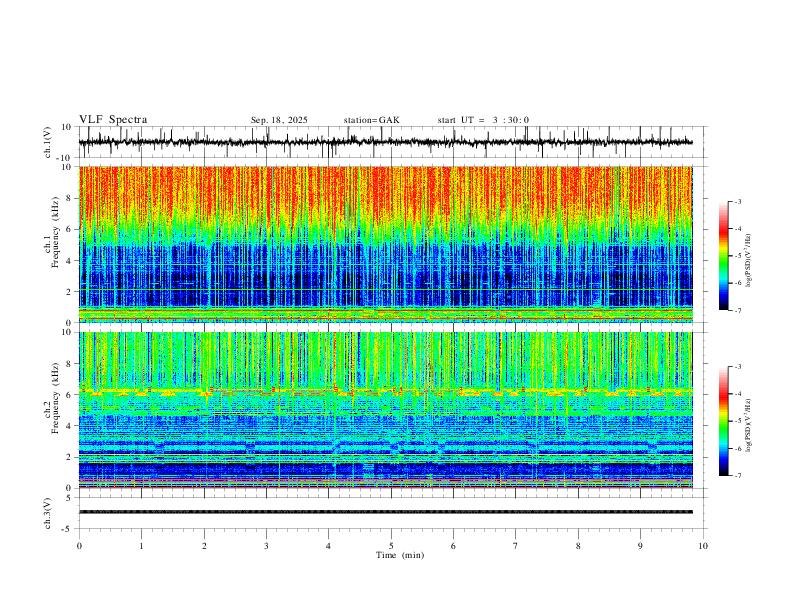Click the "-5" tick on ch.1 colorbar
792x612 pixels.
click(737, 256)
